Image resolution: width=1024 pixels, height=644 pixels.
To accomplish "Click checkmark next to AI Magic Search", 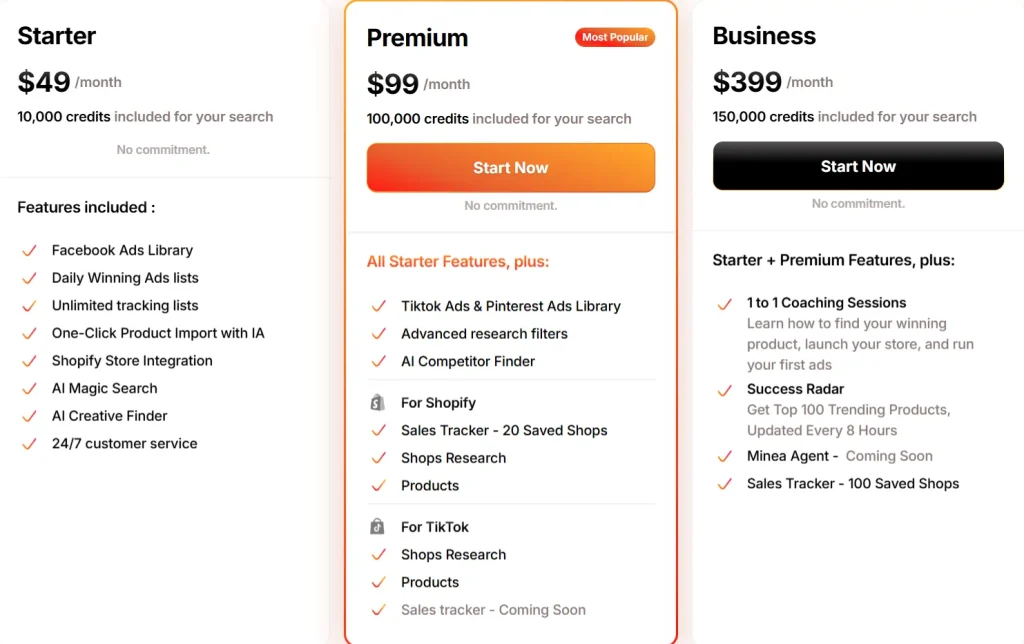I will pos(29,389).
